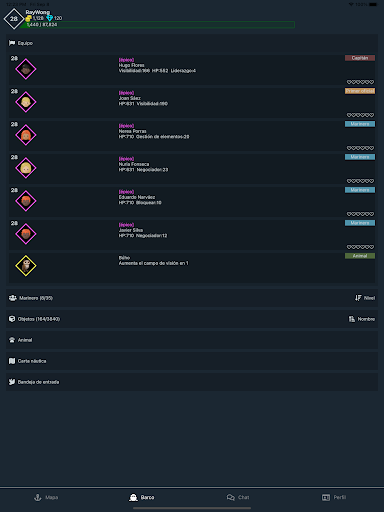Select Eduardo Narváez crew row
This screenshot has width=384, height=512.
coord(192,201)
